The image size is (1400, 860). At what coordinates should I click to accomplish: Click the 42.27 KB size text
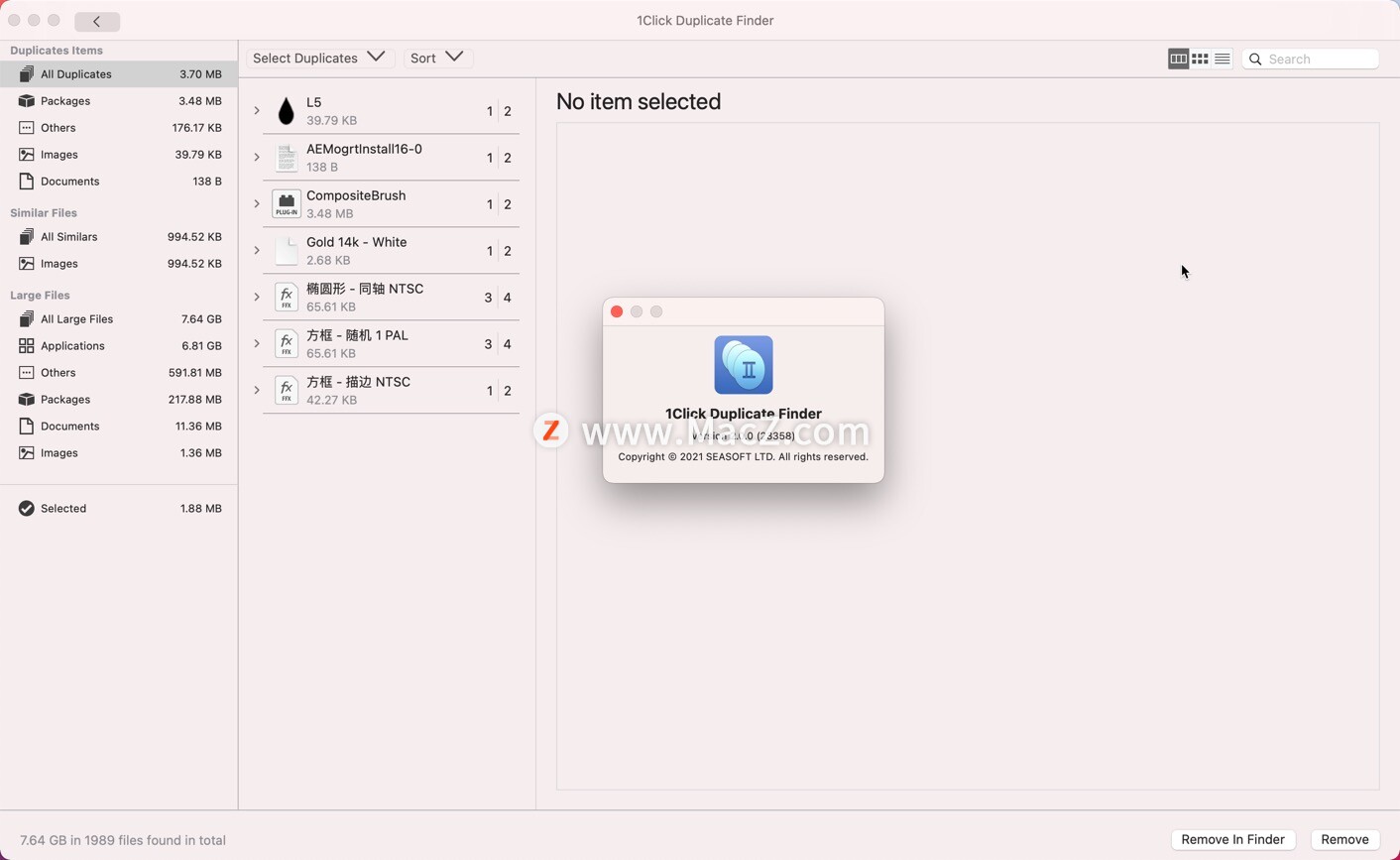point(332,400)
